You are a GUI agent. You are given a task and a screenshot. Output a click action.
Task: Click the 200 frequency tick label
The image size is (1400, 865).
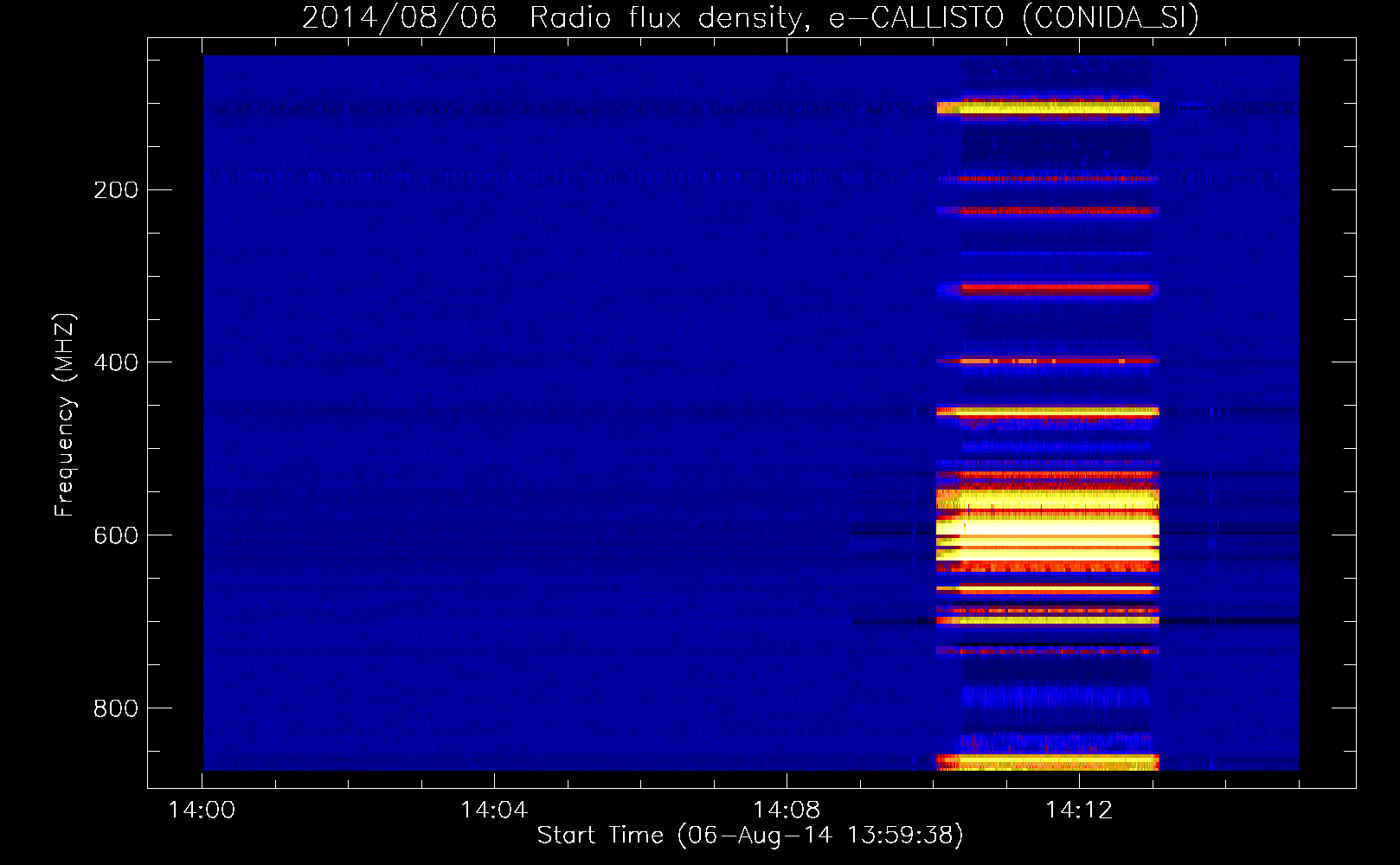116,190
